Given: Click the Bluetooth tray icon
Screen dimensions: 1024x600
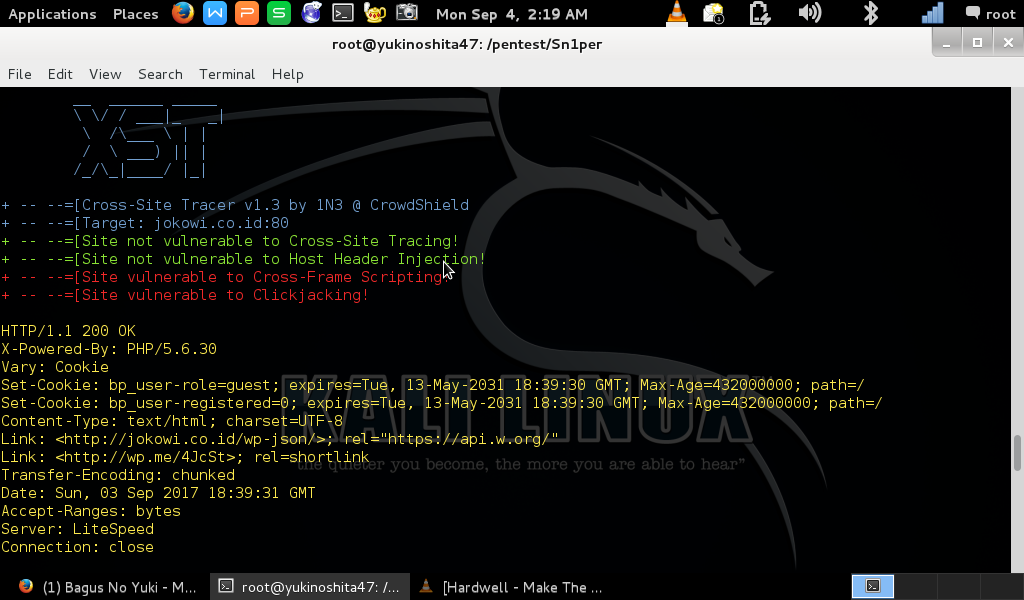Looking at the screenshot, I should point(871,13).
